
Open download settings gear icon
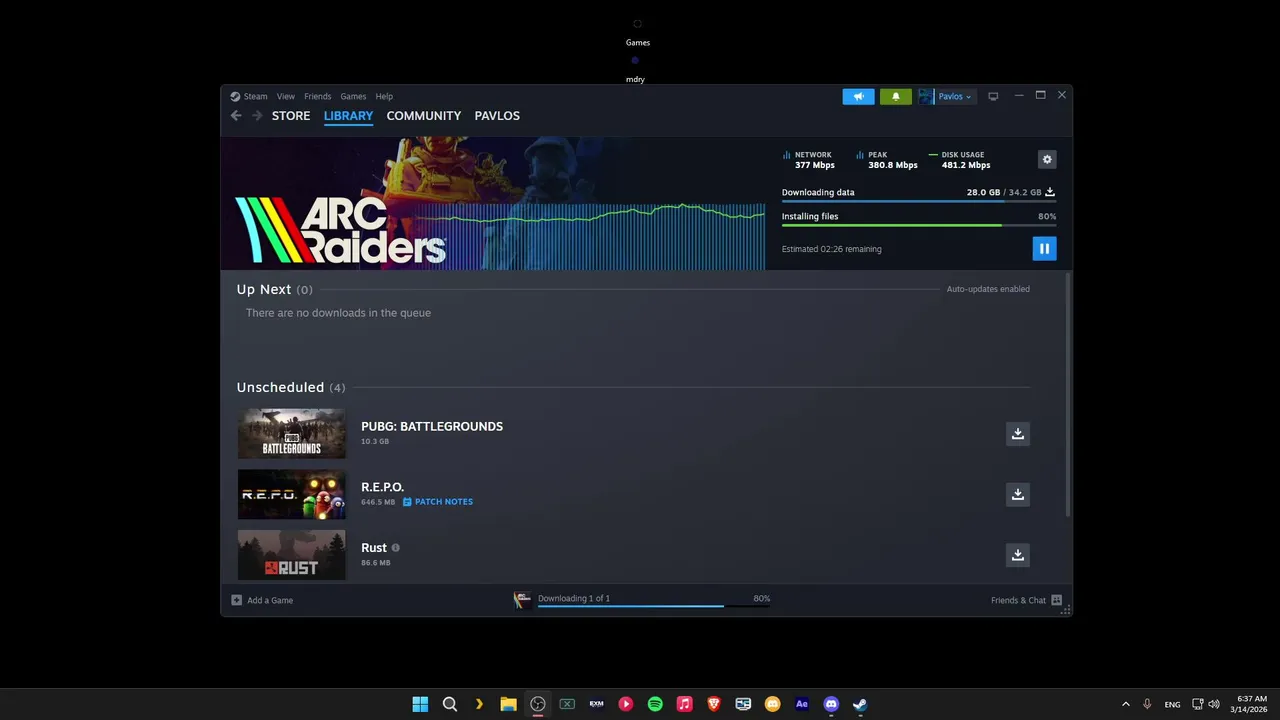1047,159
